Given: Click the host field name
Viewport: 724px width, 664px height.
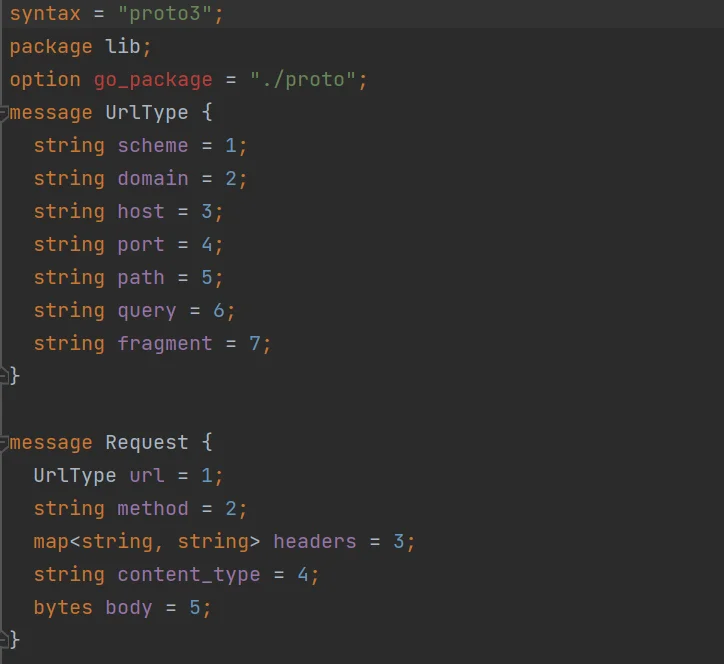Looking at the screenshot, I should coord(141,212).
